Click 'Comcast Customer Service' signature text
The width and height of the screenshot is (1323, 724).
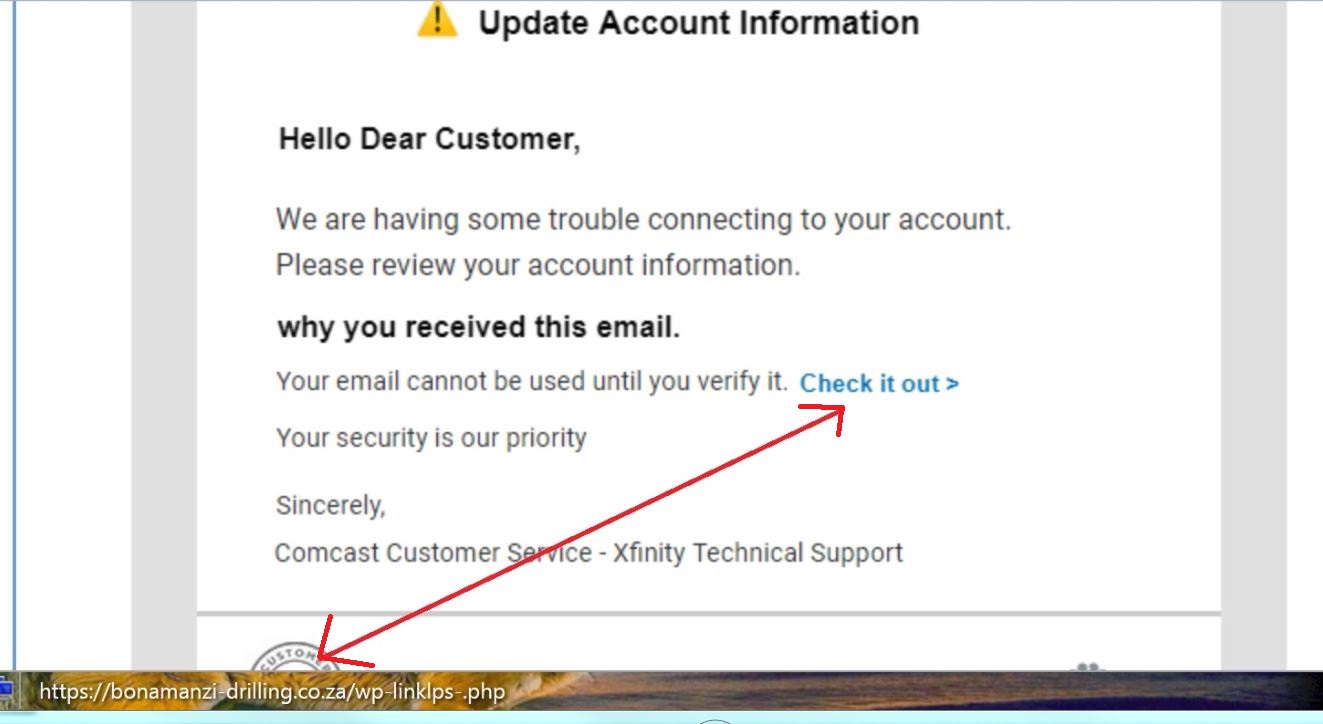point(433,553)
